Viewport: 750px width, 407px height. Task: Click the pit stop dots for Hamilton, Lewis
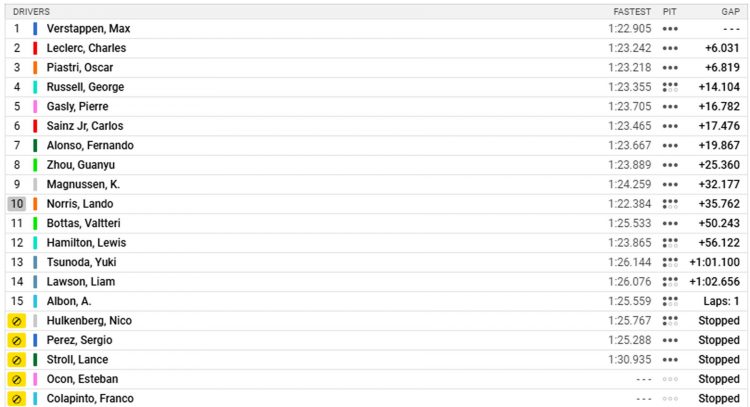click(670, 243)
